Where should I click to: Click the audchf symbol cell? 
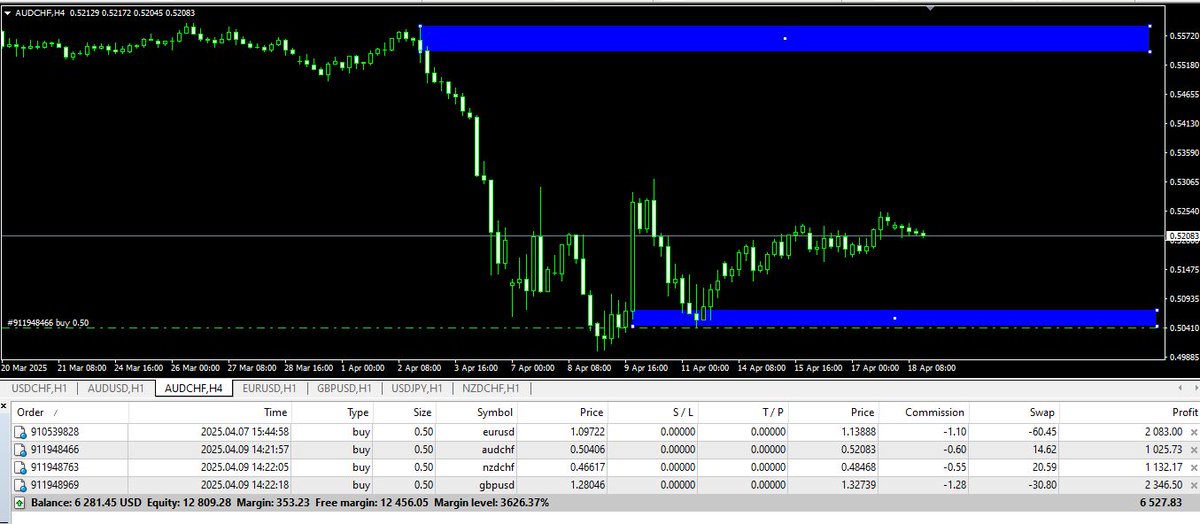click(x=496, y=450)
